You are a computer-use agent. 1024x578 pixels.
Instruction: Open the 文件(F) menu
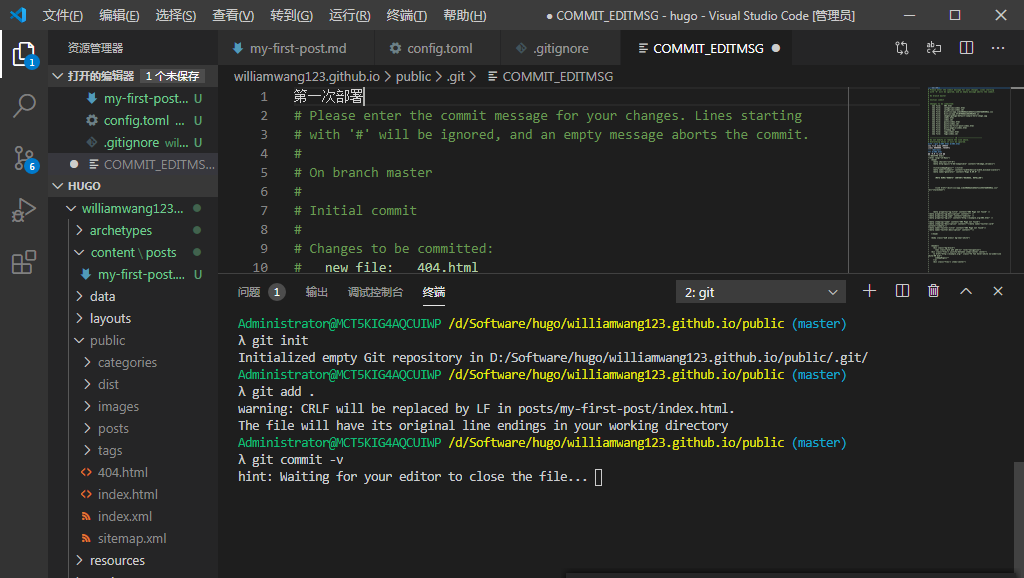coord(63,15)
